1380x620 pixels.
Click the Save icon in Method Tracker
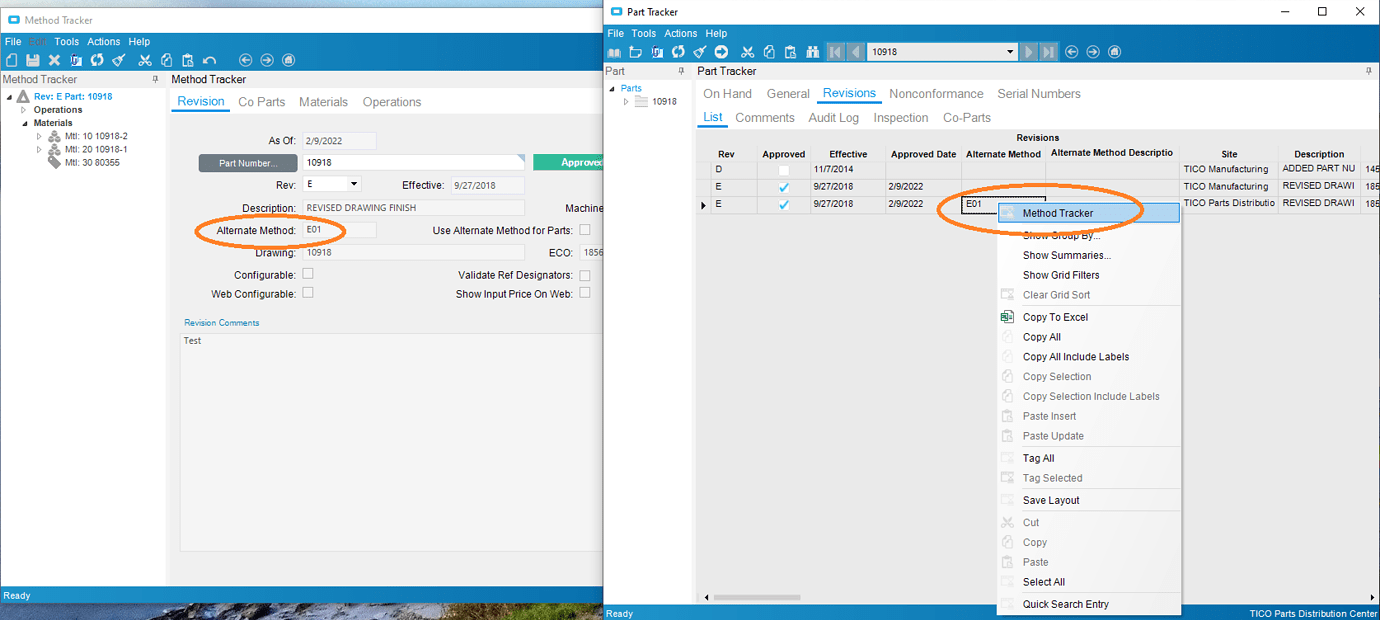(33, 60)
